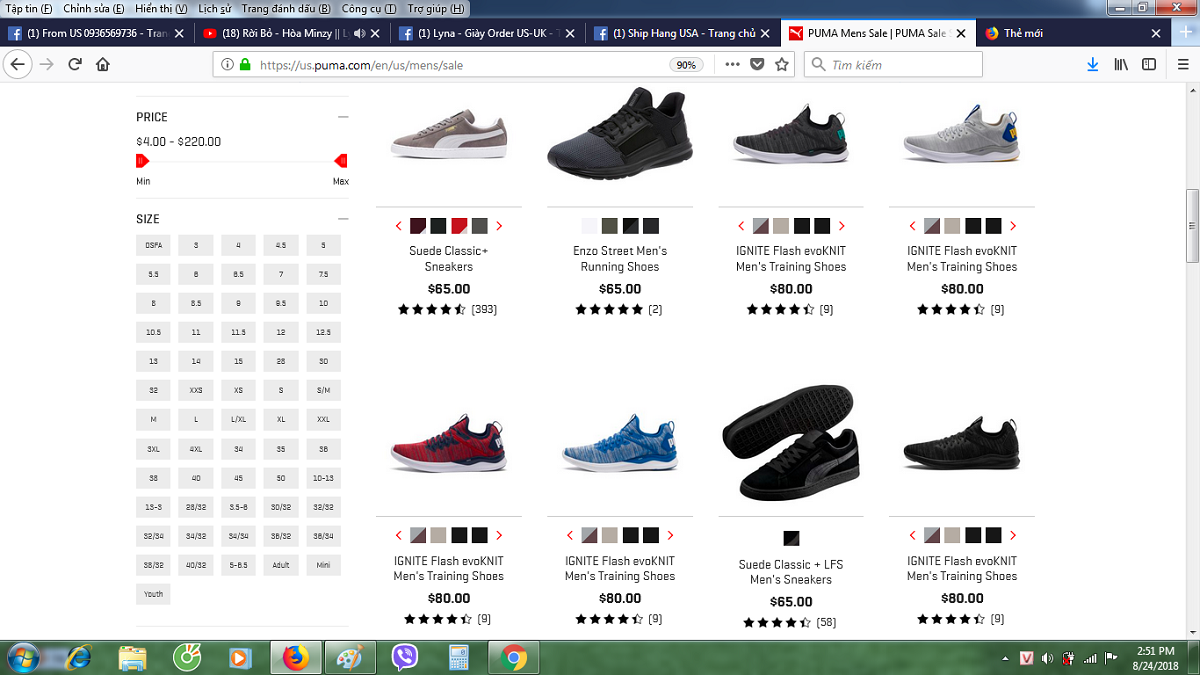Reset zoom using the 90% badge
This screenshot has width=1200, height=675.
[x=686, y=65]
